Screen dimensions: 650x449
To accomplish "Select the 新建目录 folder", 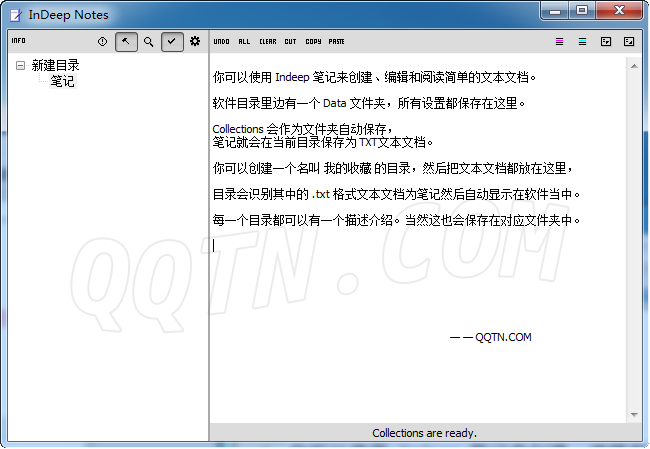I will [55, 66].
